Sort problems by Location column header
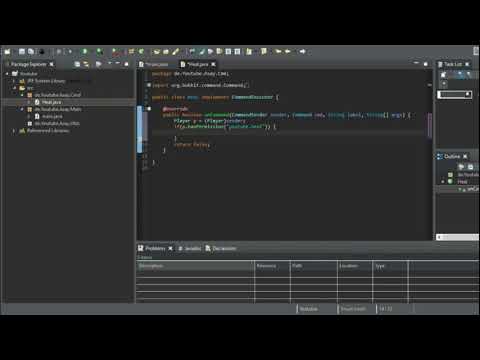The image size is (480, 360). tap(355, 266)
